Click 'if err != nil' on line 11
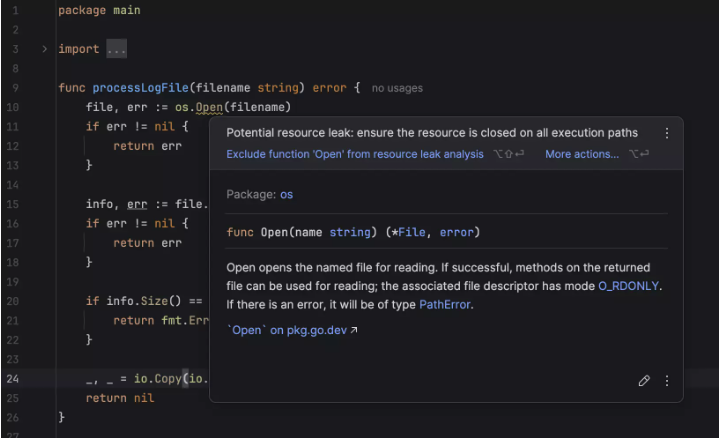Viewport: 719px width, 438px height. coord(130,127)
